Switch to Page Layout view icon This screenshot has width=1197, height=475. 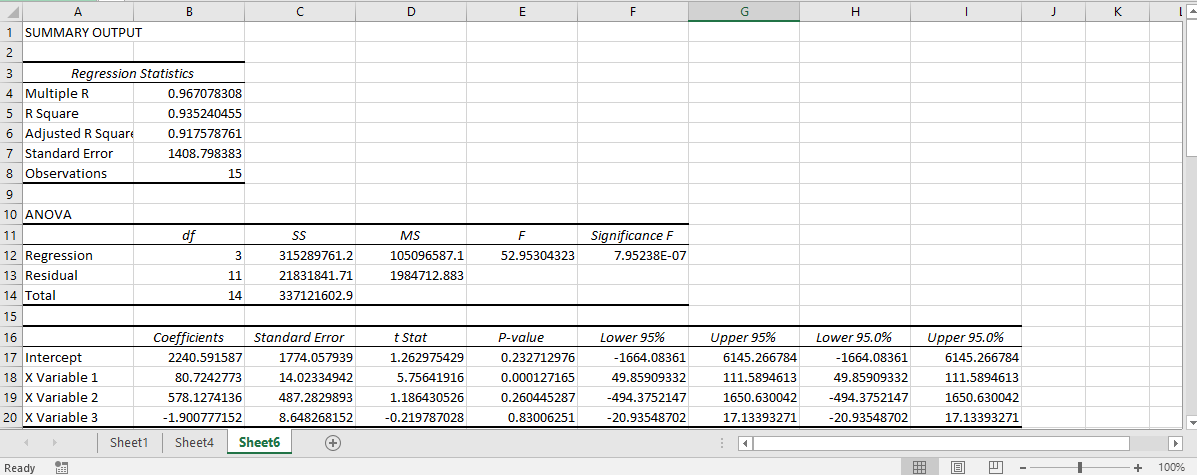958,467
